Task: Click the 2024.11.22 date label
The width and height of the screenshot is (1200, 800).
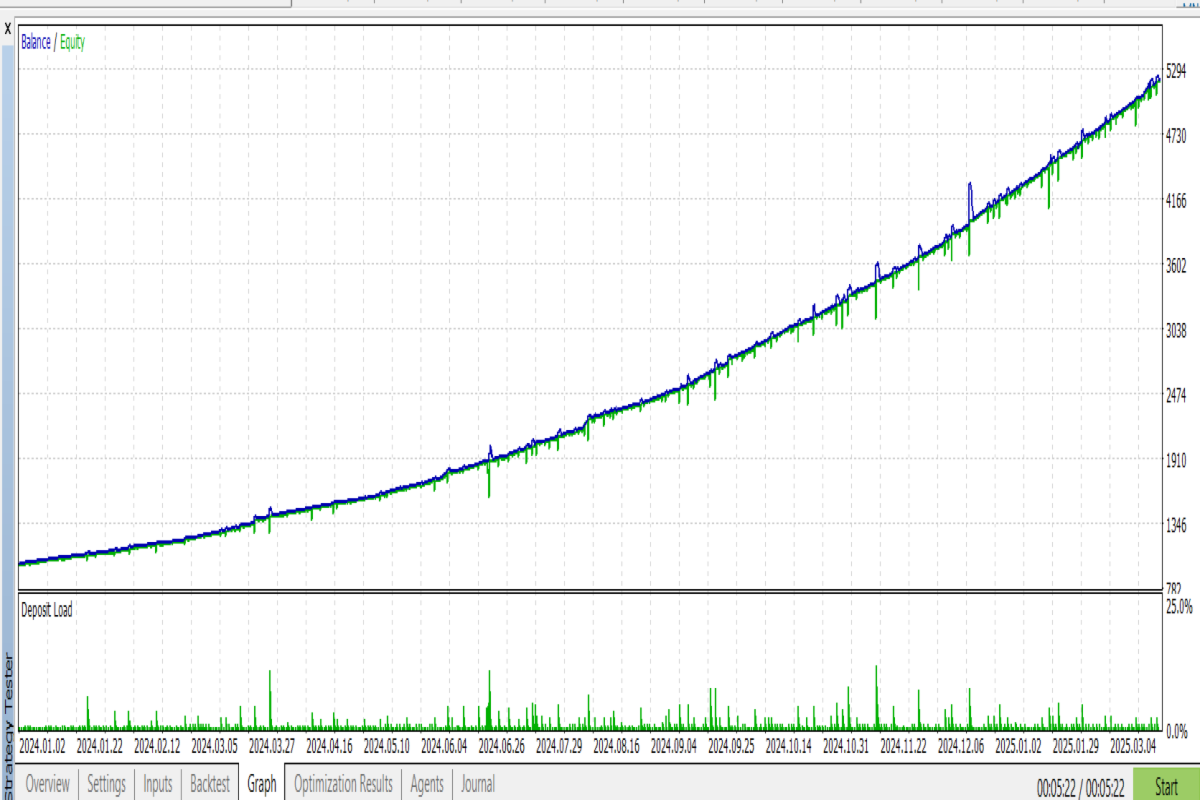Action: tap(903, 745)
